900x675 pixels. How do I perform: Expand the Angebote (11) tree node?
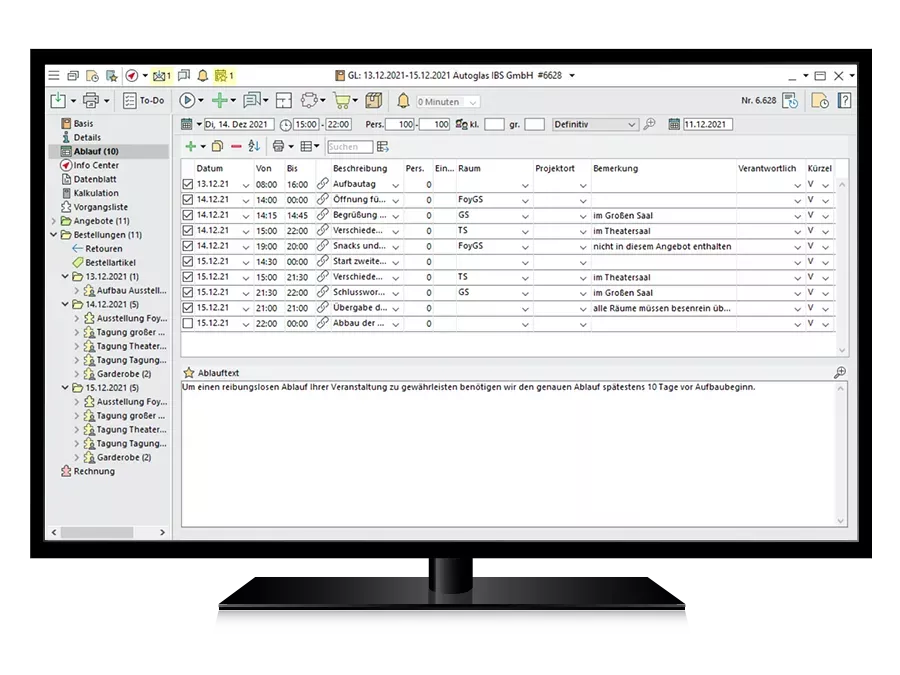54,221
